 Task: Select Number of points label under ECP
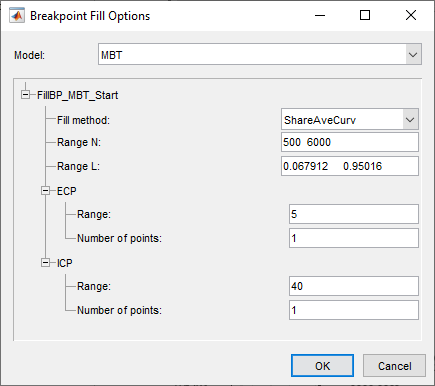(x=119, y=238)
